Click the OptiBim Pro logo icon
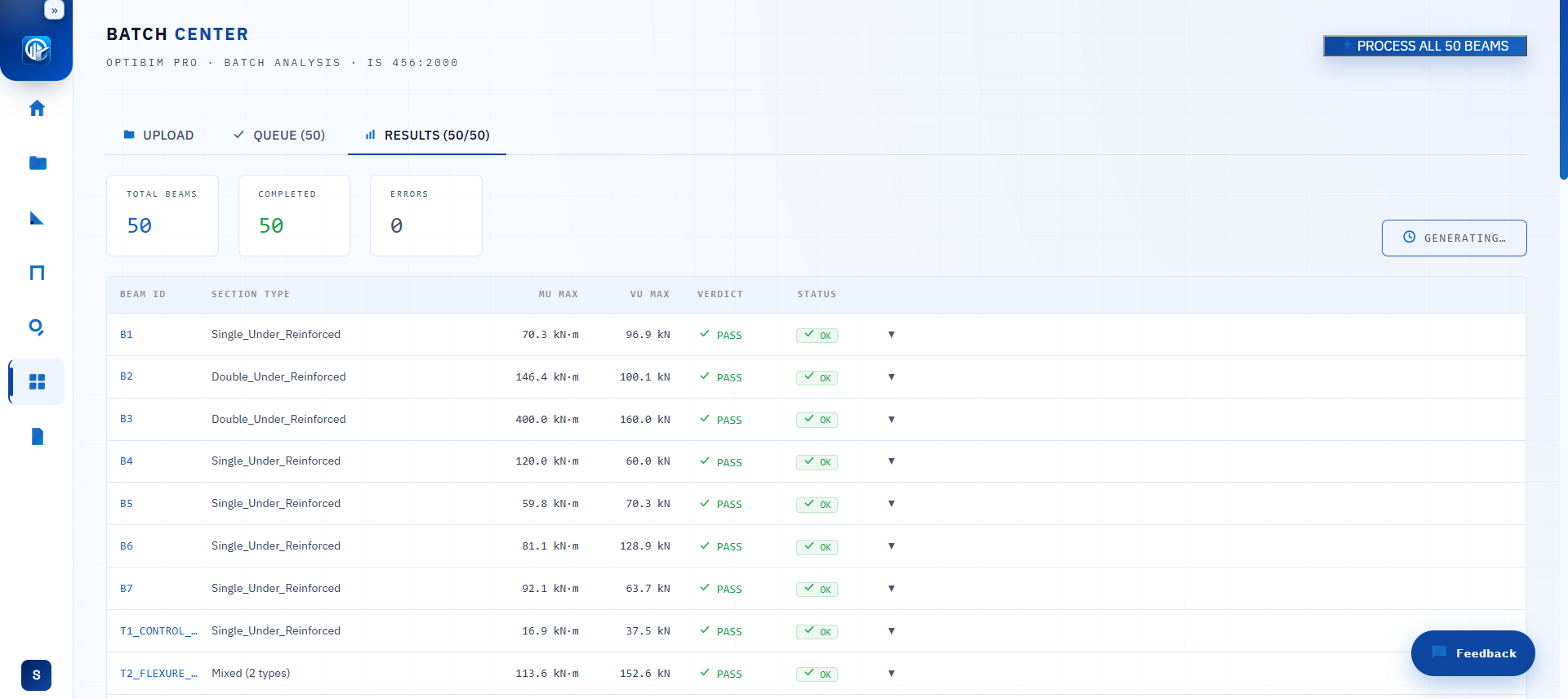 click(37, 50)
